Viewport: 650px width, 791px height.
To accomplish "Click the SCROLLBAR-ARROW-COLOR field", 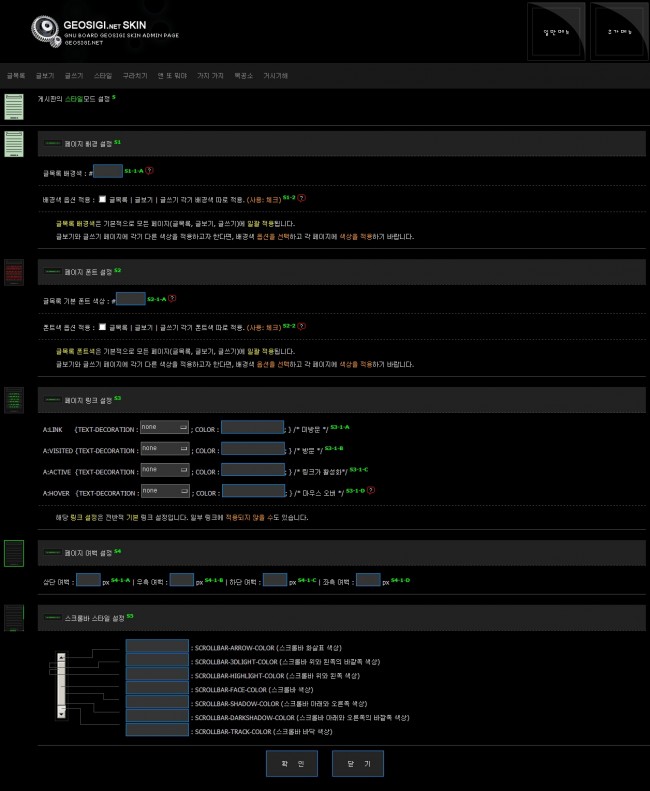I will tap(157, 646).
